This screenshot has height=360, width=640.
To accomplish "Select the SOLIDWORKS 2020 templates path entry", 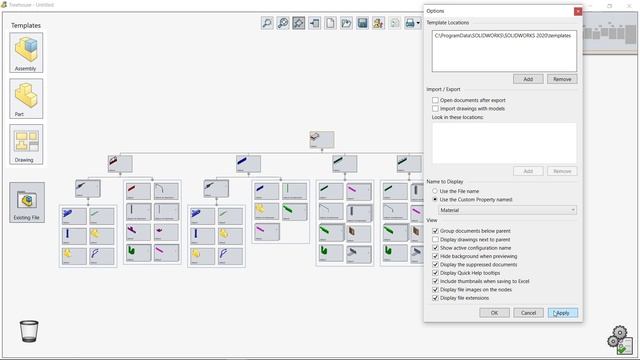I will 503,36.
